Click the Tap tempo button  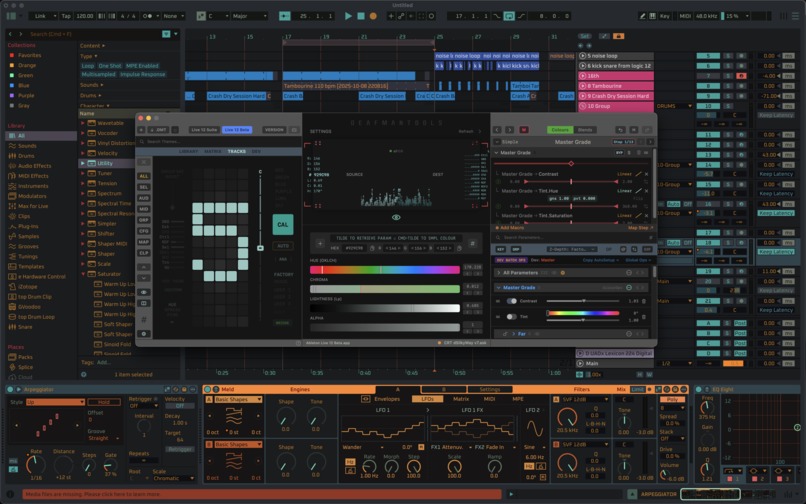(66, 16)
